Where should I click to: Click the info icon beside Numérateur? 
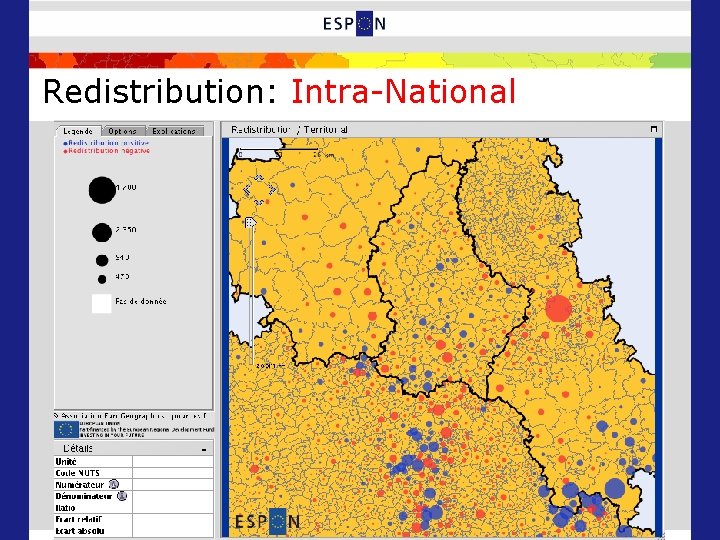(x=113, y=484)
